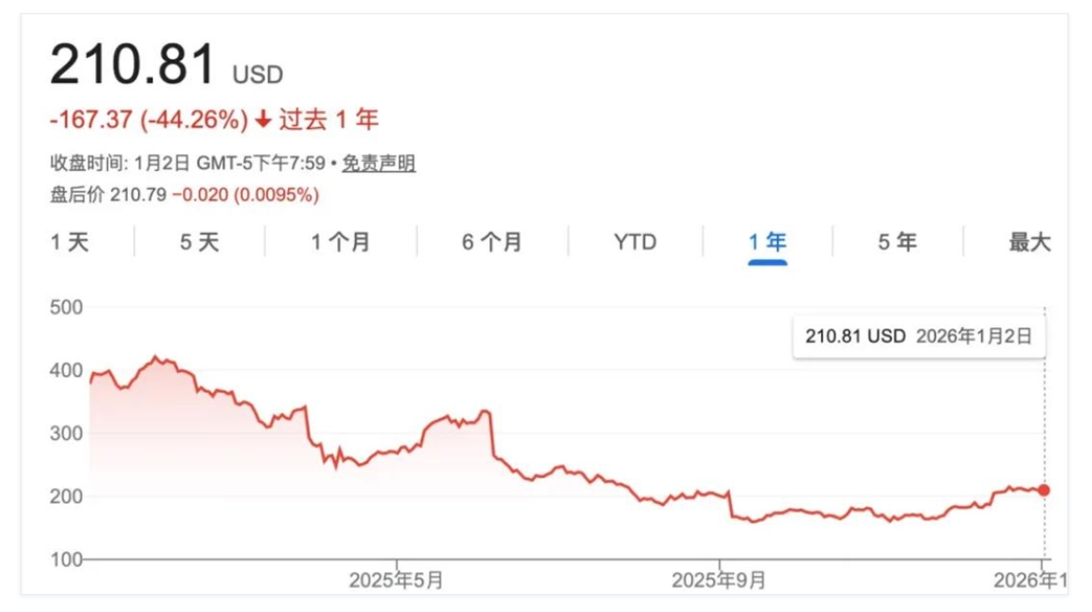The image size is (1092, 612).
Task: Select the 1天 time range tab
Action: click(70, 242)
